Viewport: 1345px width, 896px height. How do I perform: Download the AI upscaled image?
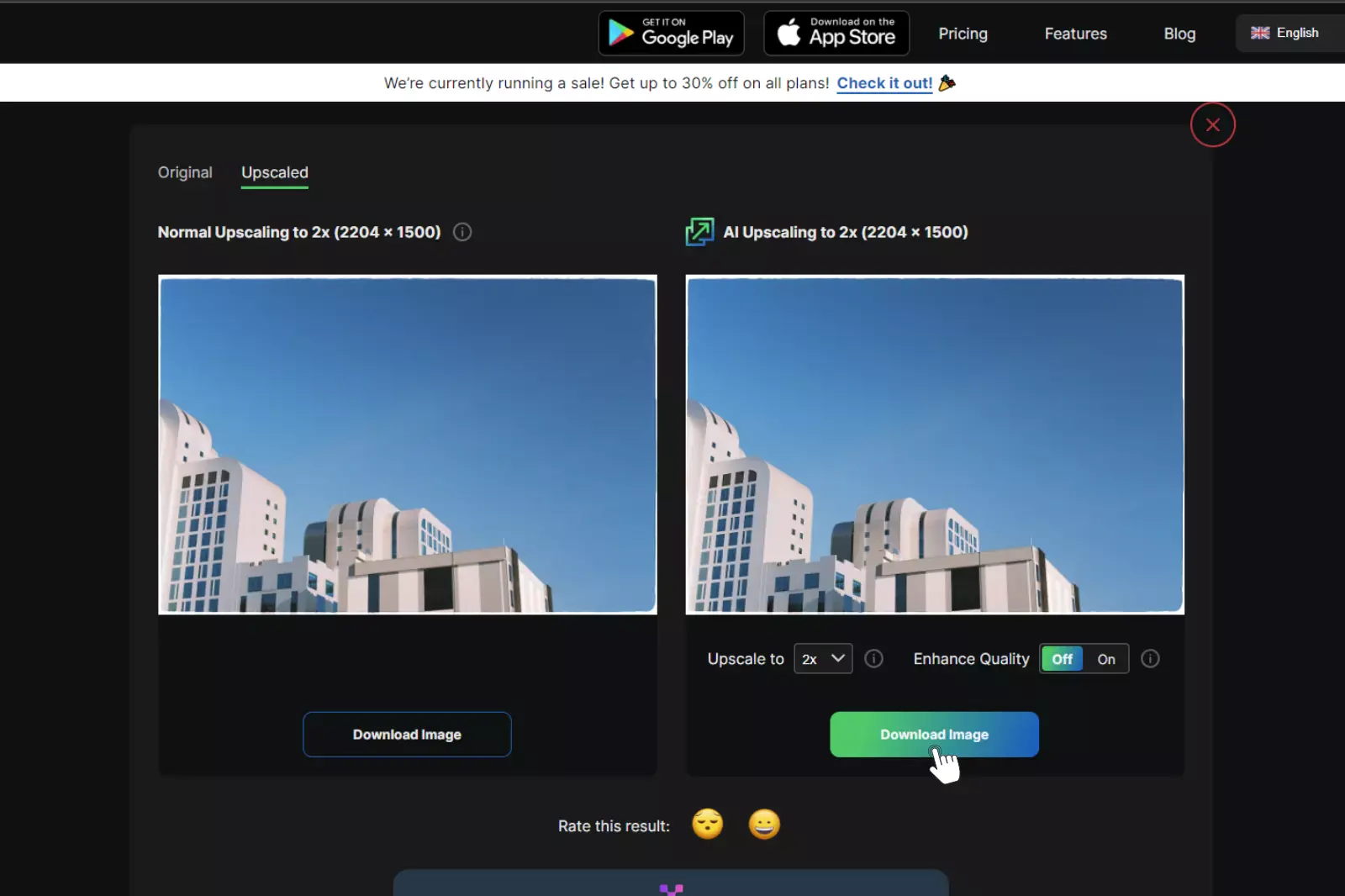tap(934, 734)
